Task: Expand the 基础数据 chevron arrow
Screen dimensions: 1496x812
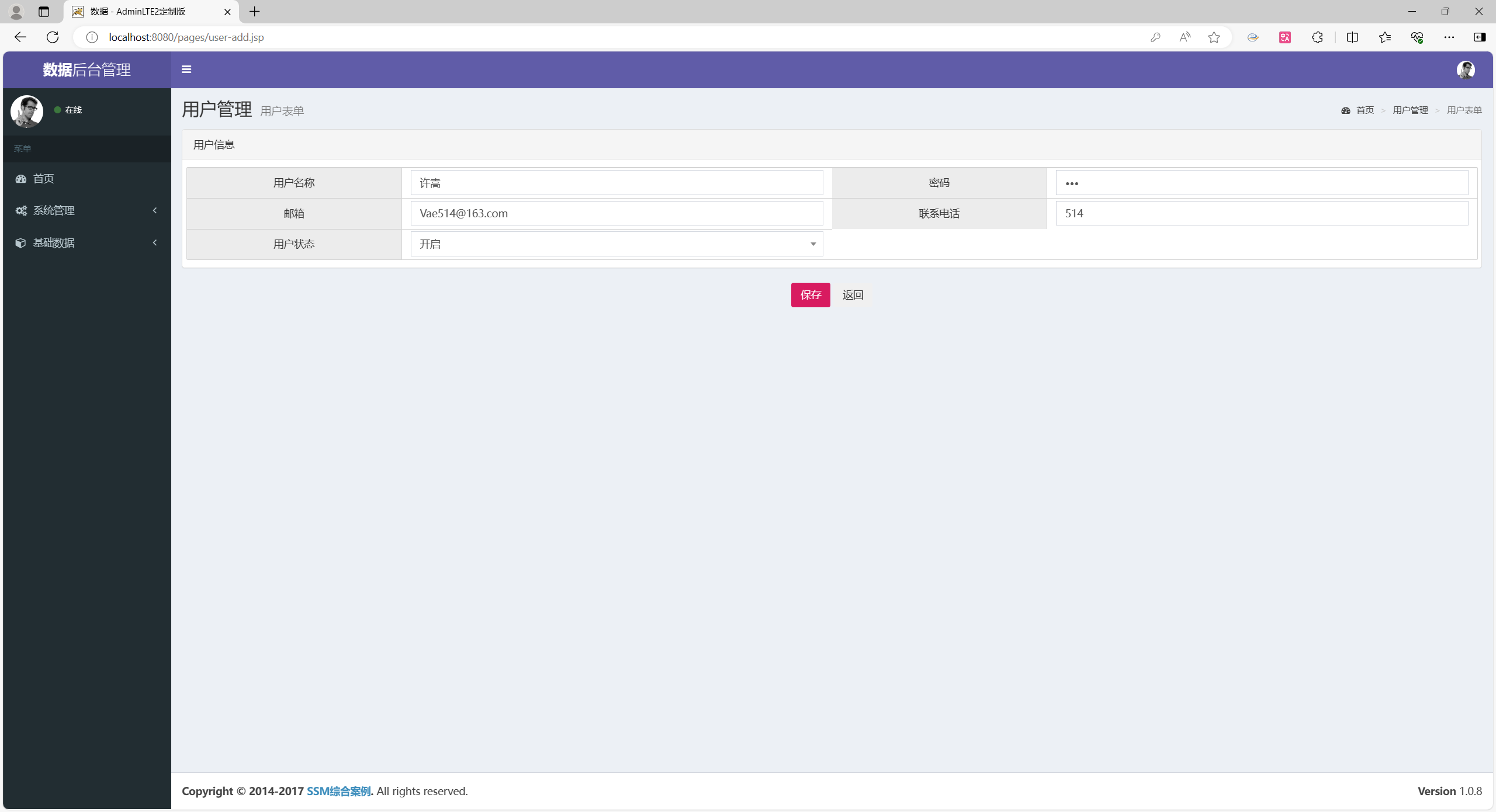Action: coord(155,242)
